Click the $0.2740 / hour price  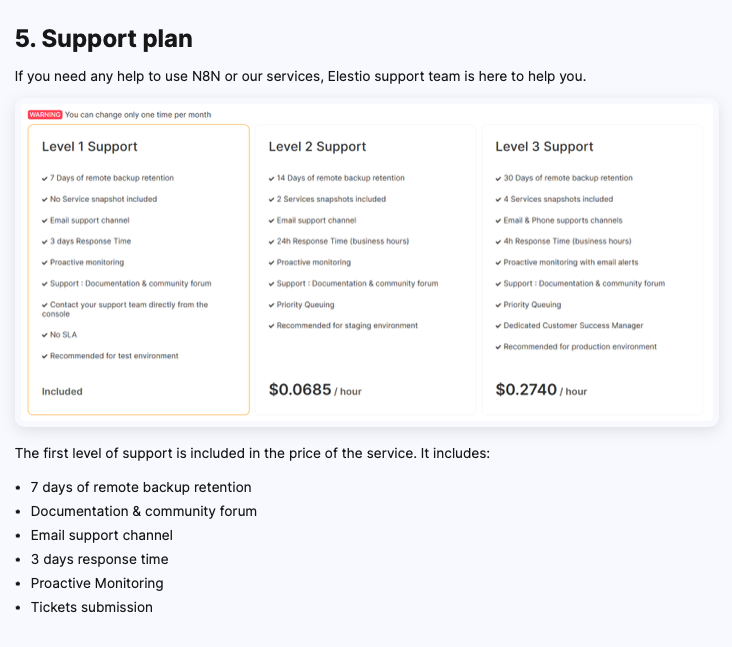541,390
